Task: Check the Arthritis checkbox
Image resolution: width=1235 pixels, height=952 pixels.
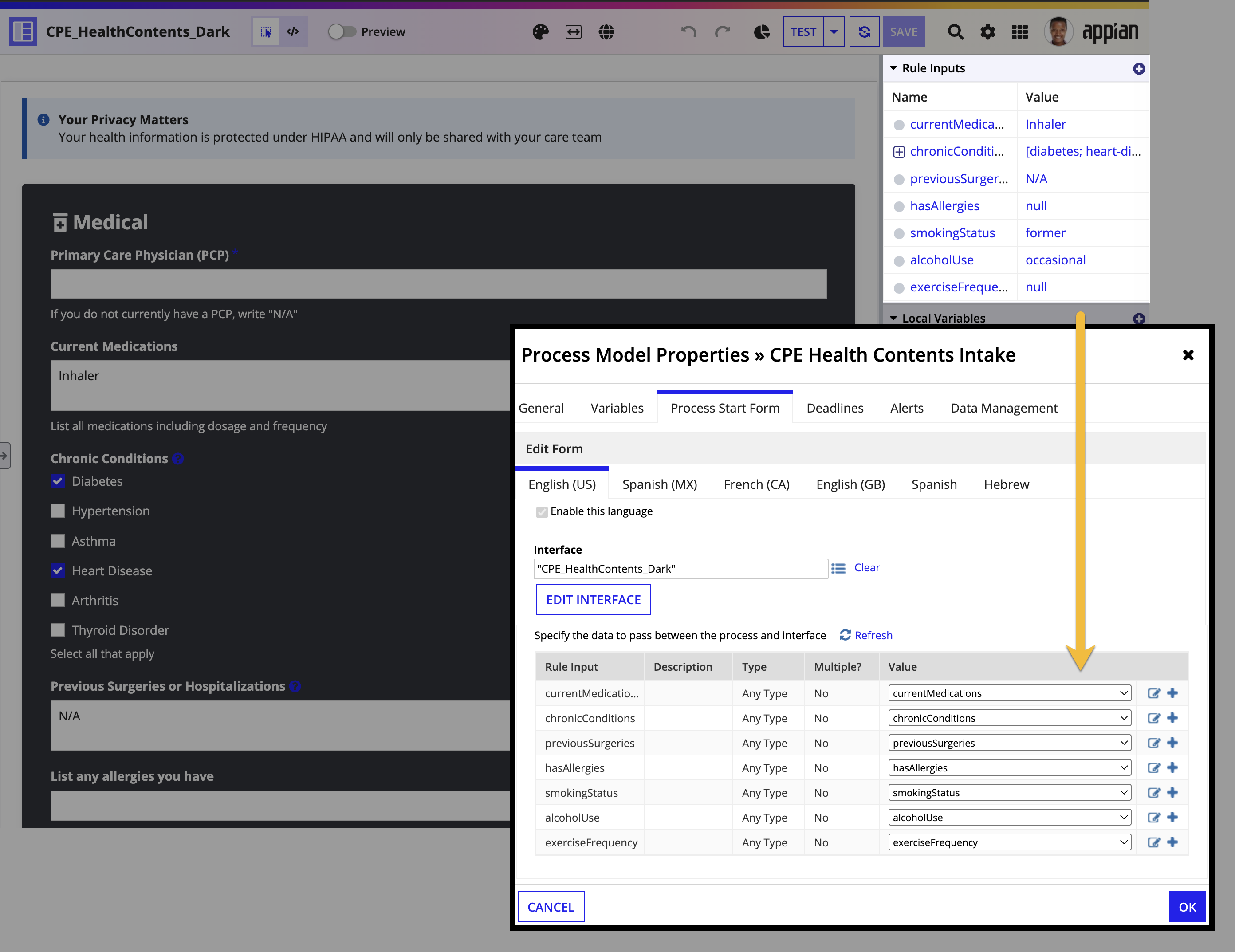Action: (58, 600)
